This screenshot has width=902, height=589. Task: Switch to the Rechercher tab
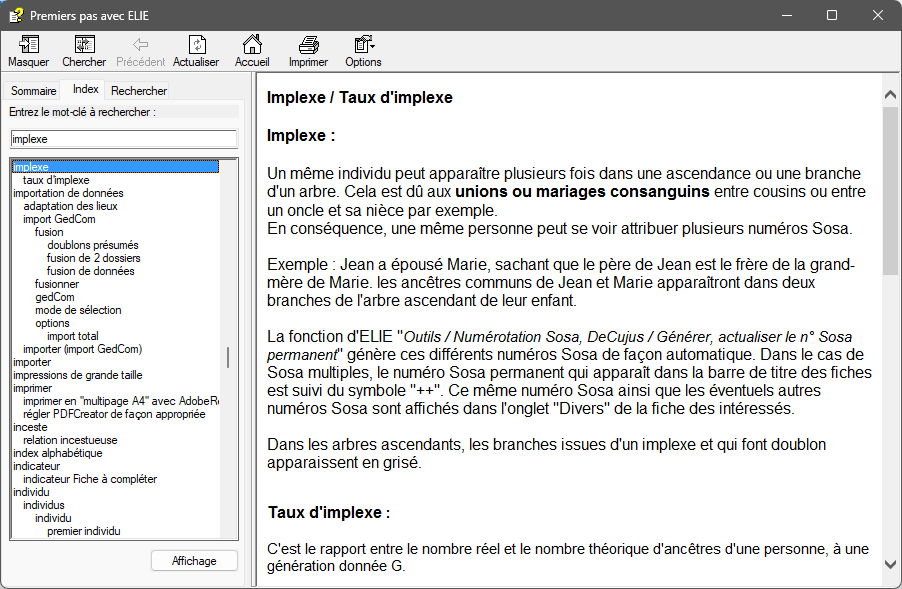(139, 91)
